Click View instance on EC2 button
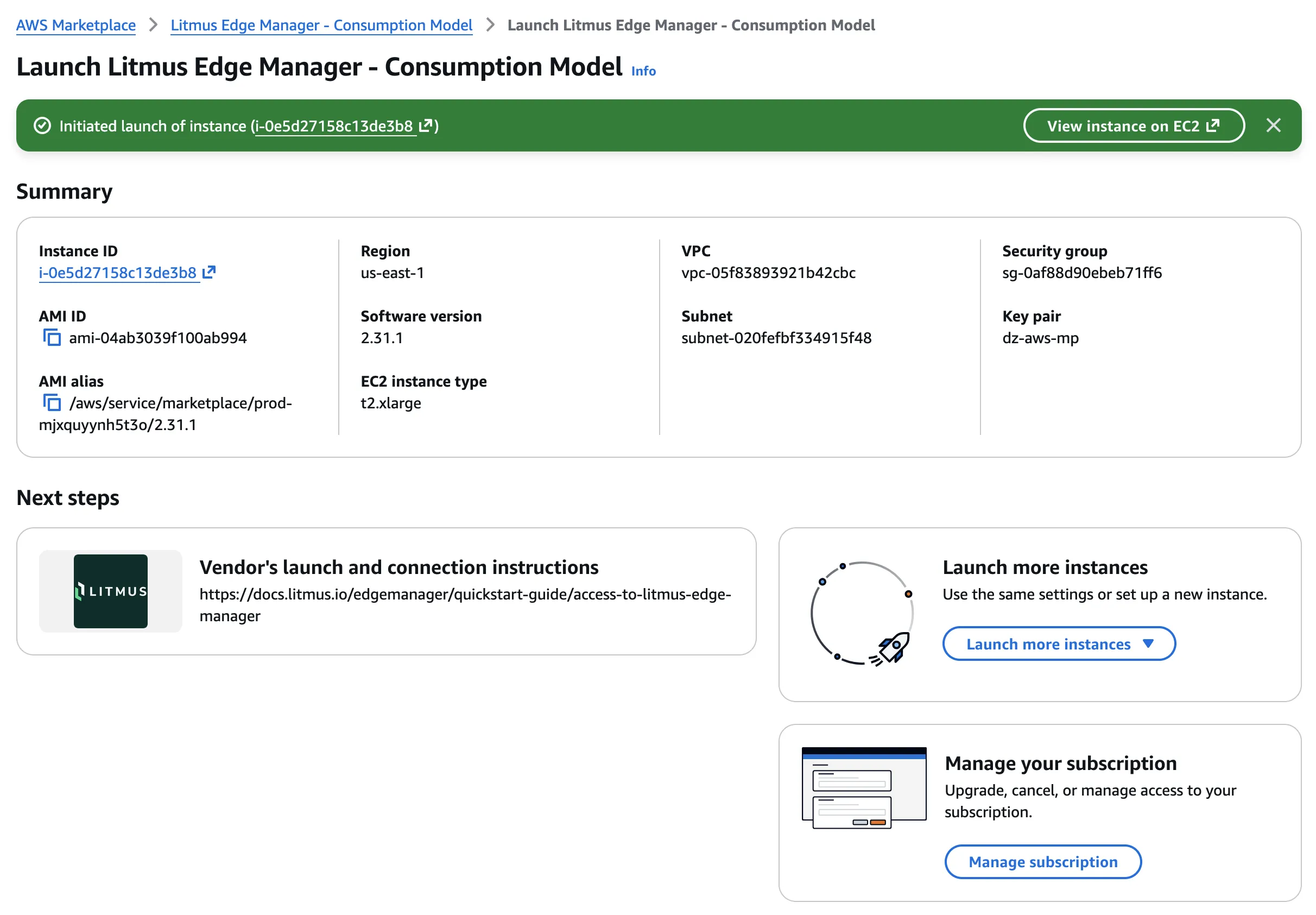 pyautogui.click(x=1133, y=125)
